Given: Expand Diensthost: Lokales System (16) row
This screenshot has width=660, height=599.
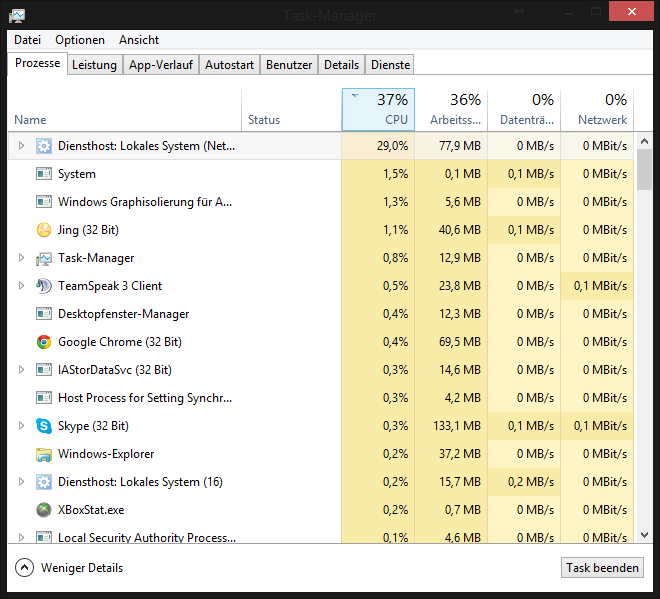Looking at the screenshot, I should click(21, 482).
